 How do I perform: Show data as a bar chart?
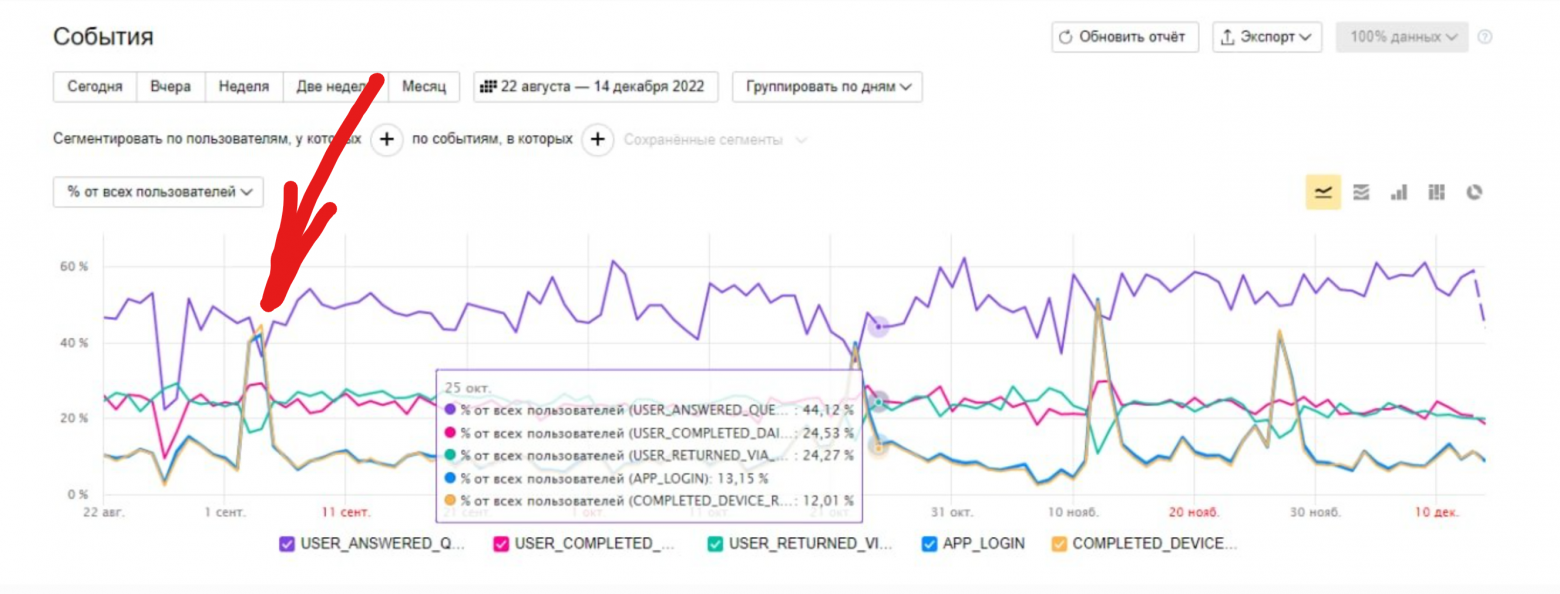(x=1399, y=193)
